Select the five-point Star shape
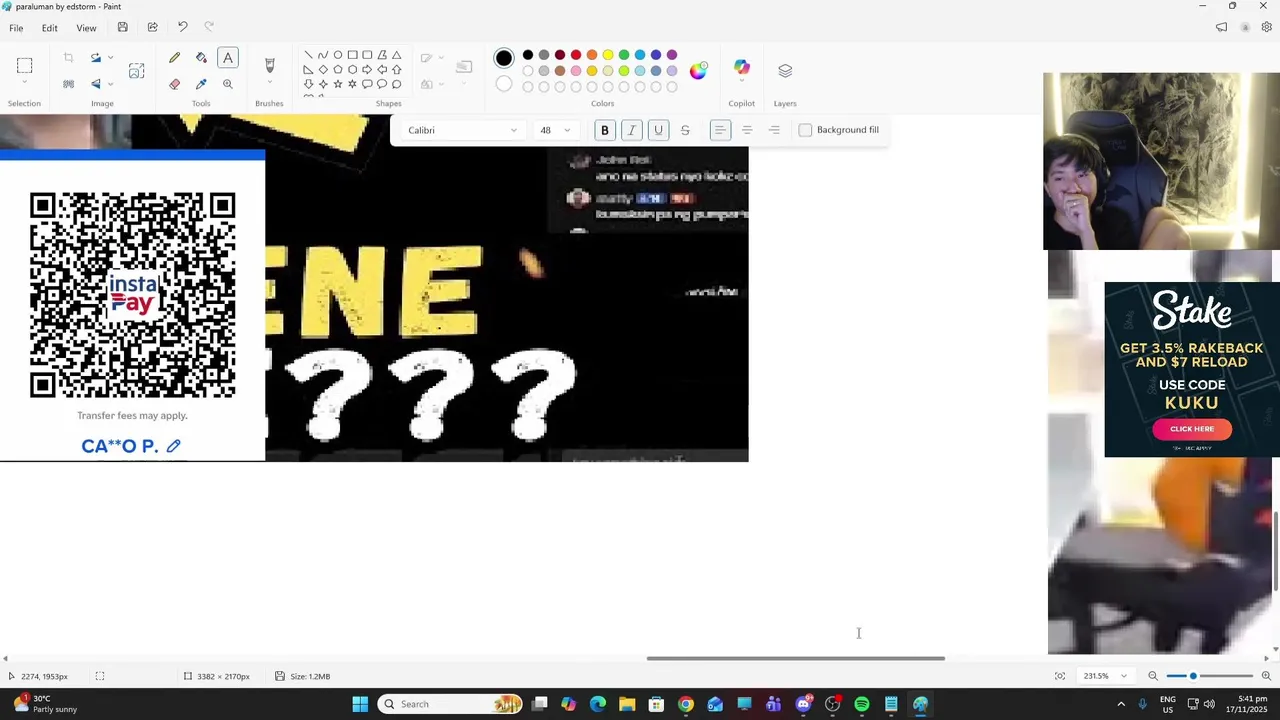The image size is (1280, 720). click(x=338, y=84)
